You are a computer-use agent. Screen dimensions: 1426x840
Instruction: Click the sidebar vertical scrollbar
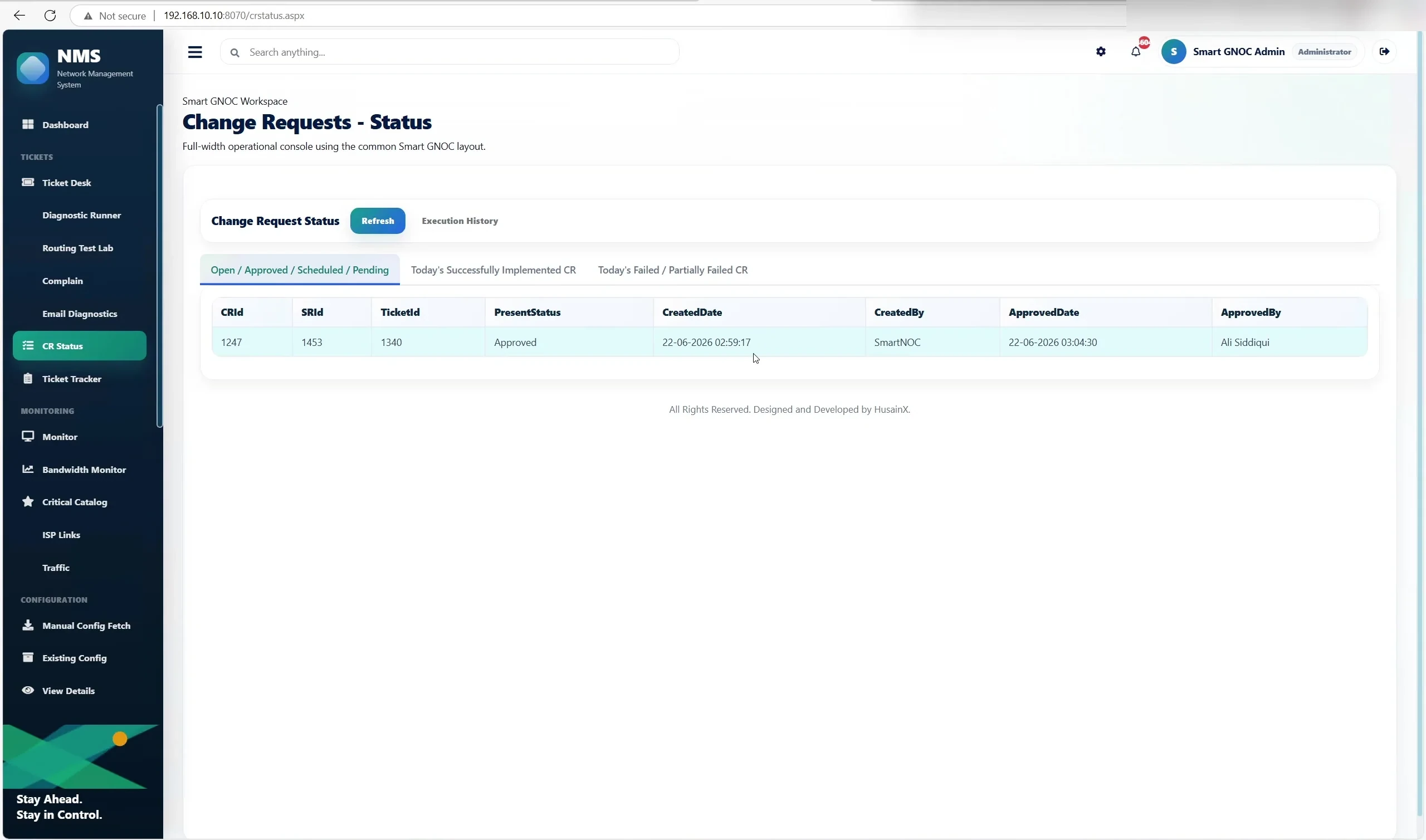coord(159,266)
